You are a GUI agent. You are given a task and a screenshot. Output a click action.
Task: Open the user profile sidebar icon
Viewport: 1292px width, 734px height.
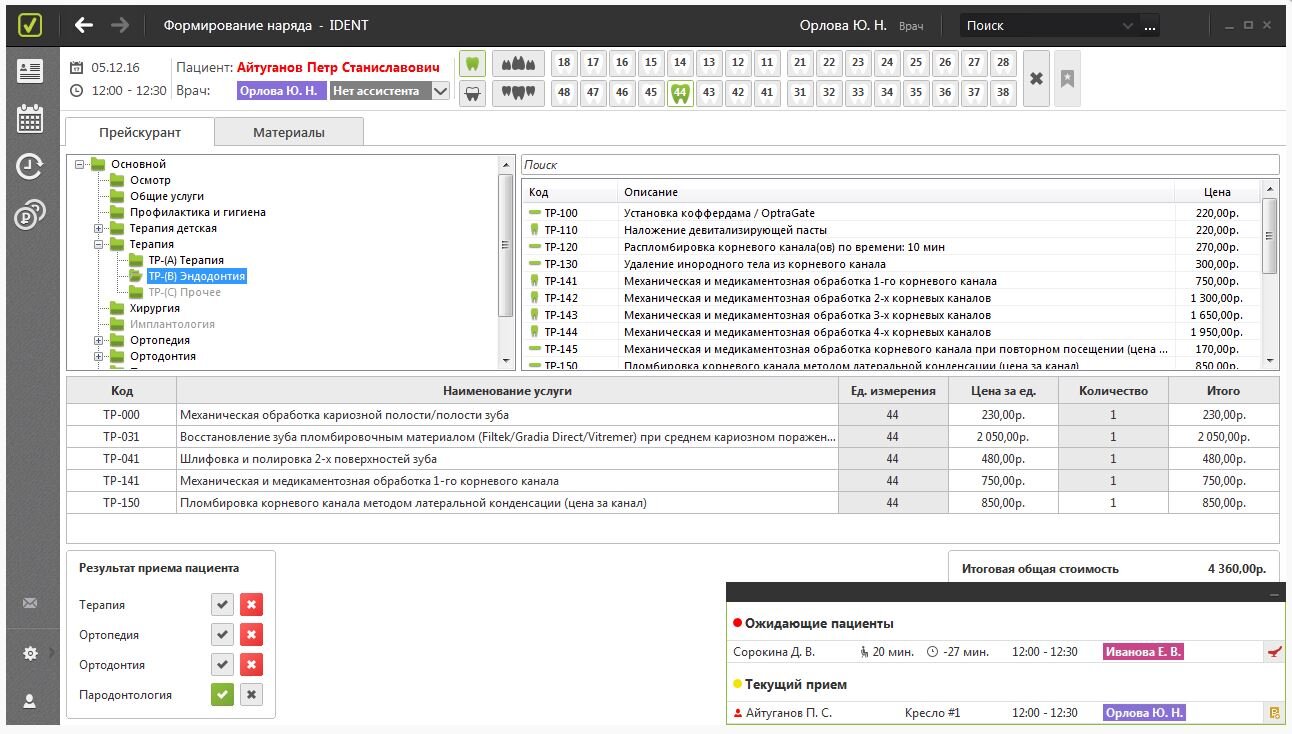click(30, 702)
